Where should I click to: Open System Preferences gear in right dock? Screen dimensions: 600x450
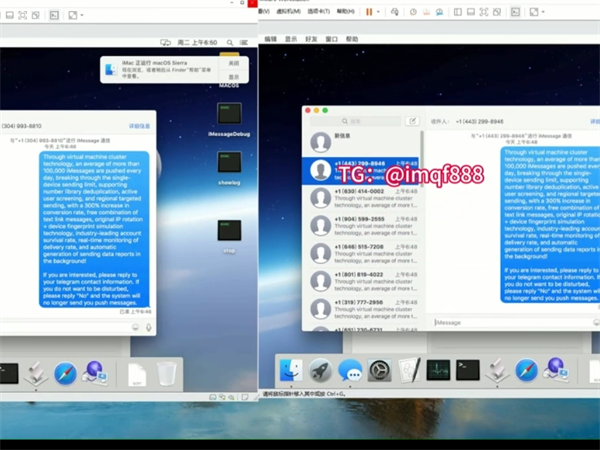click(380, 371)
